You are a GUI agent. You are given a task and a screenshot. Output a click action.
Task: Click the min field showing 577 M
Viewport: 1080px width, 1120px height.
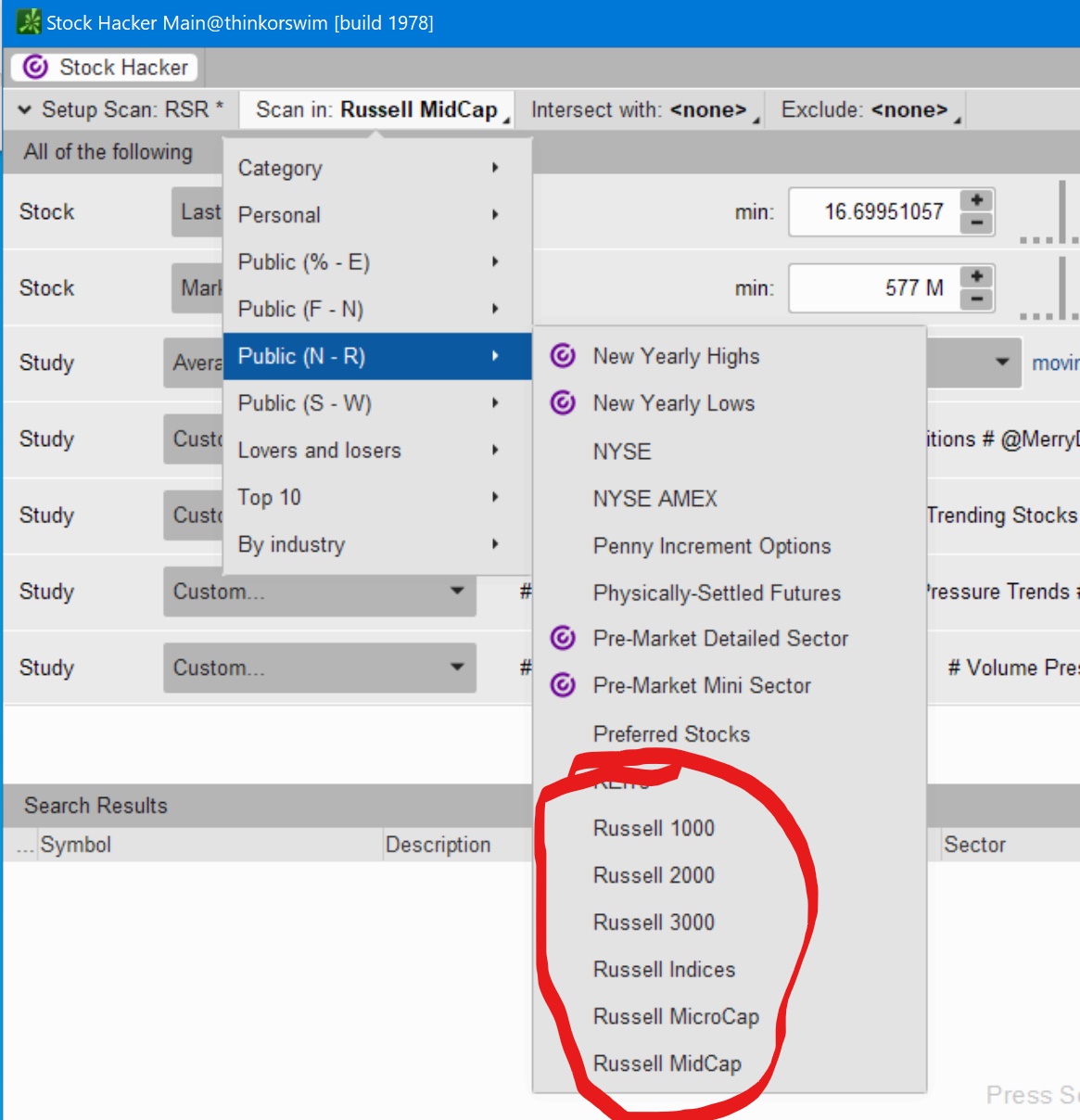point(873,288)
